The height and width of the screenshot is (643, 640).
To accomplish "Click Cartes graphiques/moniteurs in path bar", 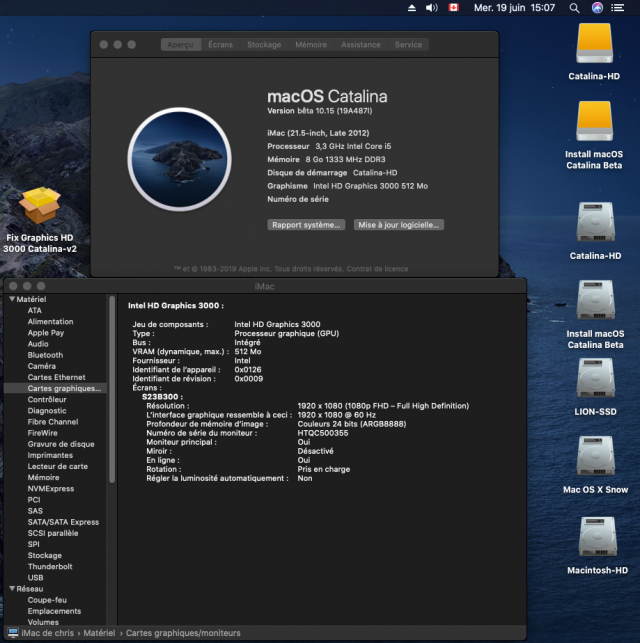I will coord(183,633).
